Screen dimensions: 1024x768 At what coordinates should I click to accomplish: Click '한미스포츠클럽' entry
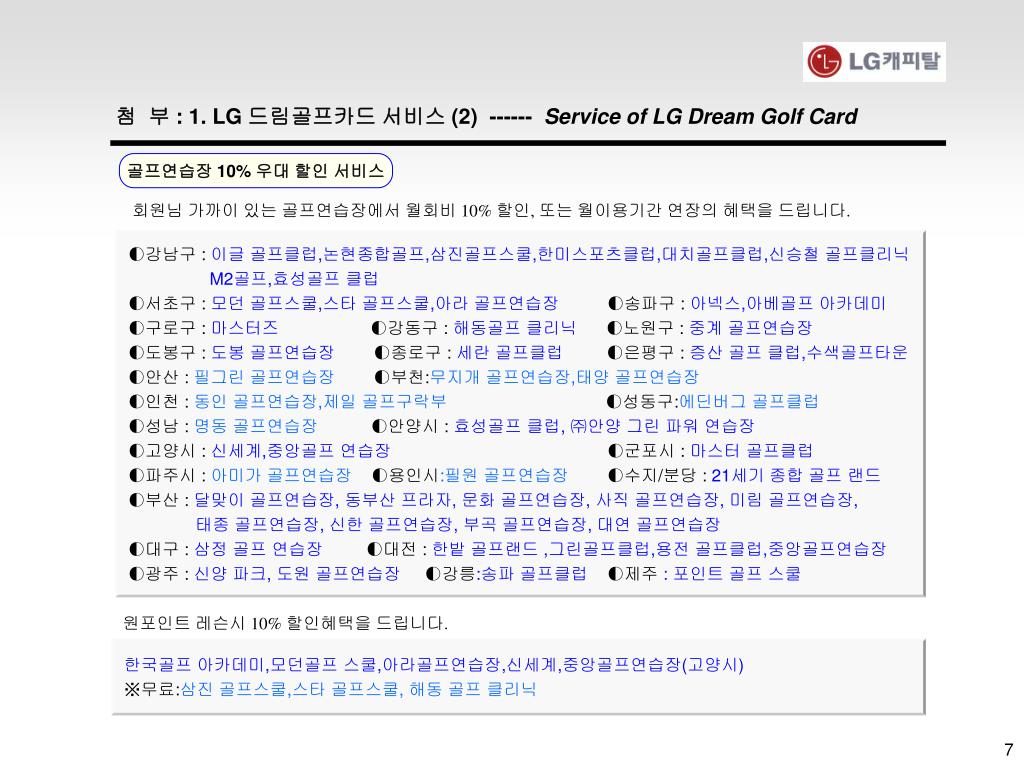596,254
